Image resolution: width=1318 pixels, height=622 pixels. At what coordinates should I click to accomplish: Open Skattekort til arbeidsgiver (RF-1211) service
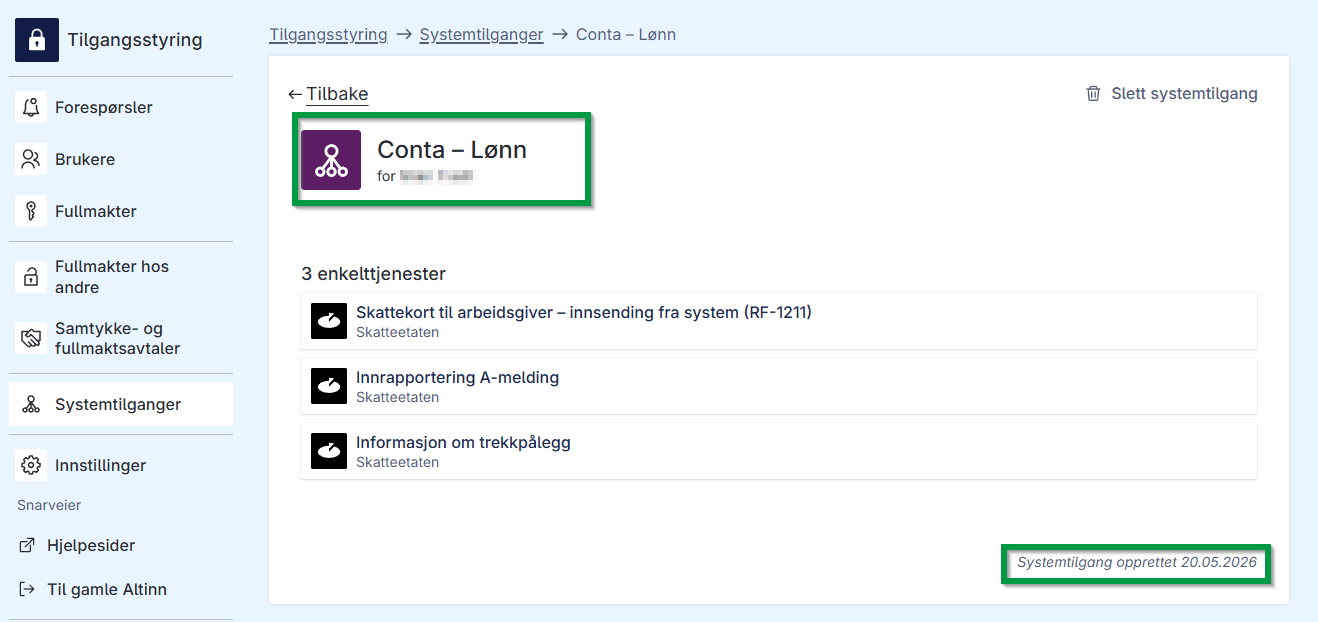[778, 321]
